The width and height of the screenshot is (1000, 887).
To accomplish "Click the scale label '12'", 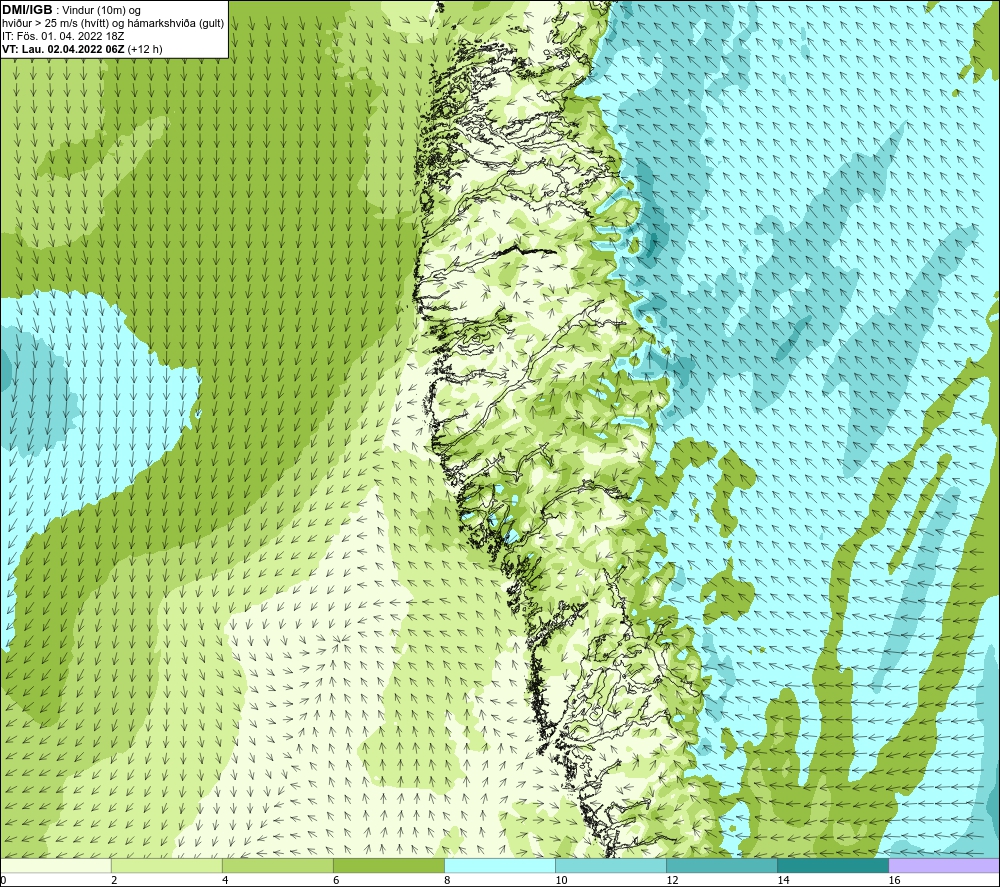I will pos(672,881).
